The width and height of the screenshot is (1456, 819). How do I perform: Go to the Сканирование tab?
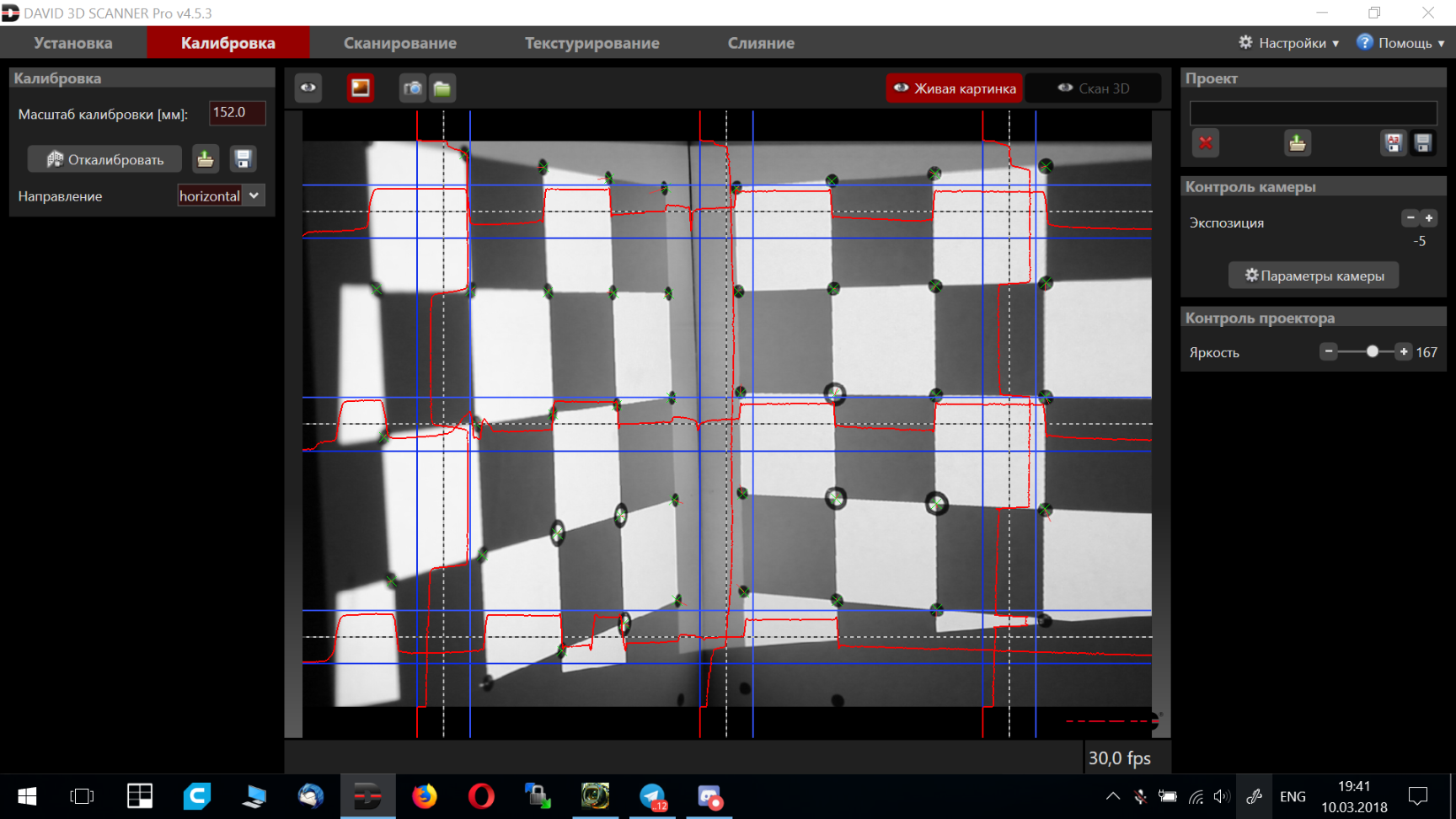pyautogui.click(x=399, y=43)
